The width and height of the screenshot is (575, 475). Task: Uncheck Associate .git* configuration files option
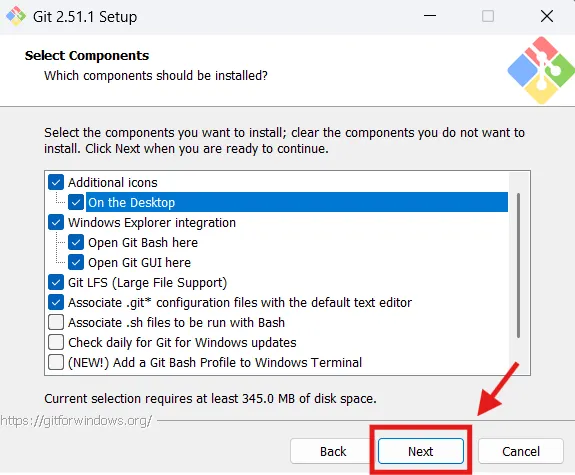[56, 303]
